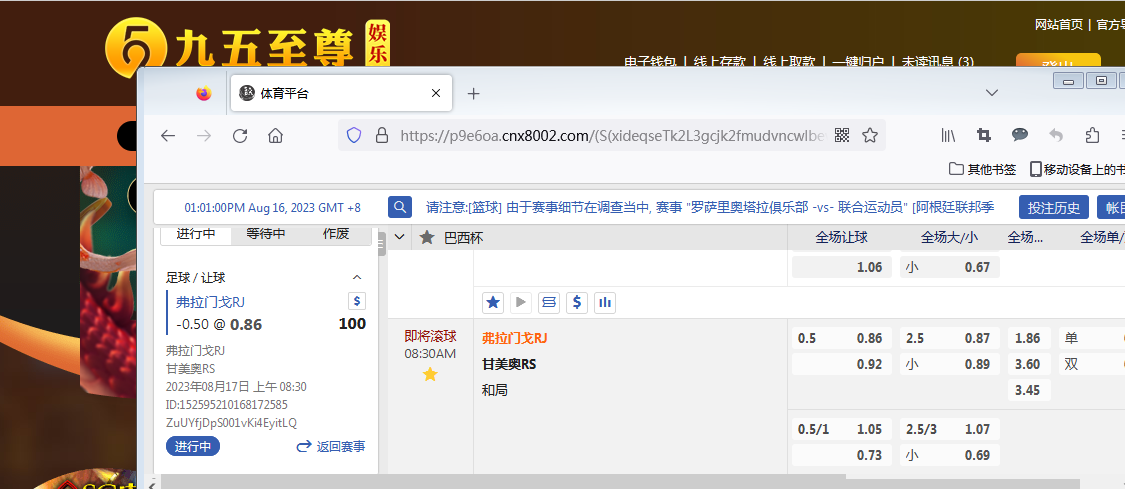
Task: Open the dollar cash icon in match toolbar
Action: 577,303
